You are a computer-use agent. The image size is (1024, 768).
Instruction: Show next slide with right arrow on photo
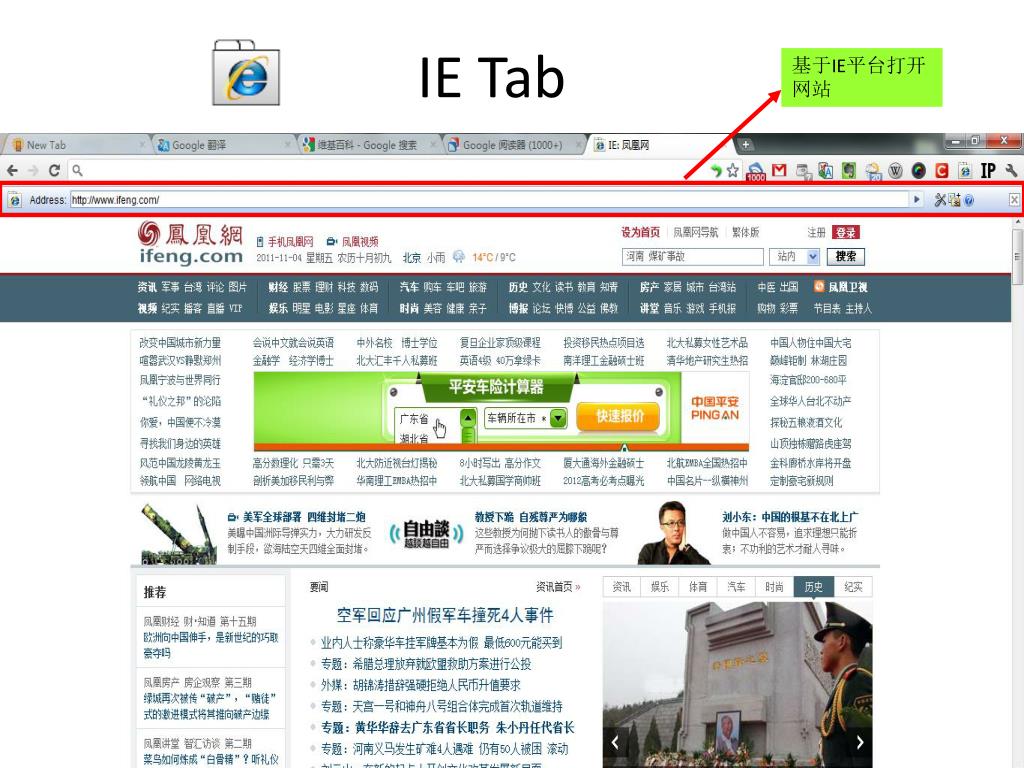860,742
